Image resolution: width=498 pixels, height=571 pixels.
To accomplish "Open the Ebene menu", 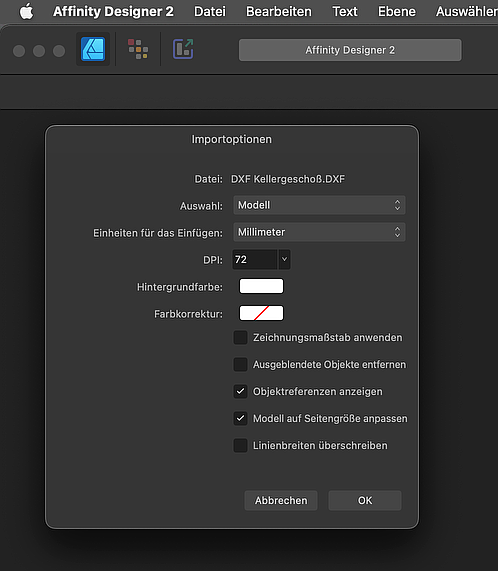I will coord(397,11).
